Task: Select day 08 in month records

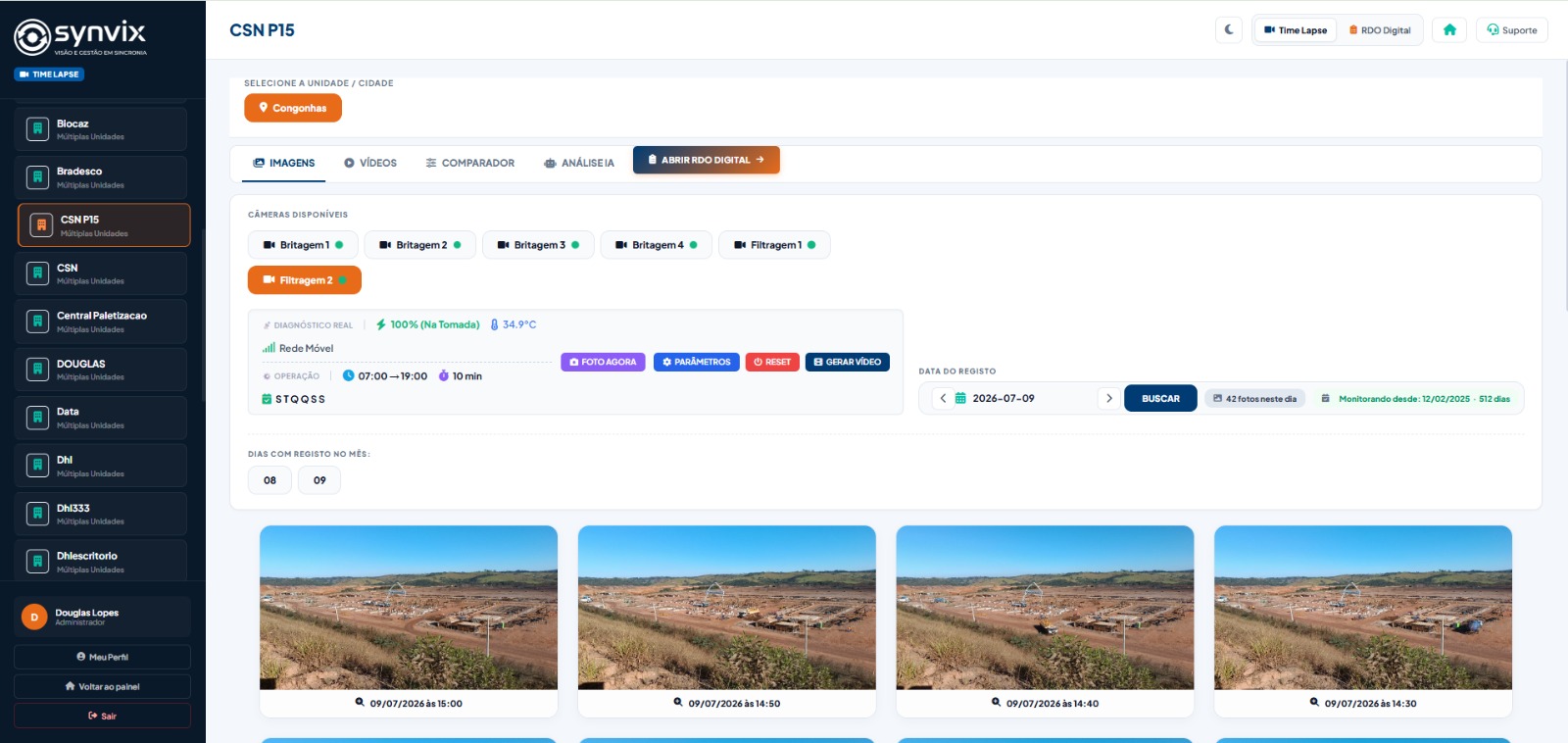Action: point(269,480)
